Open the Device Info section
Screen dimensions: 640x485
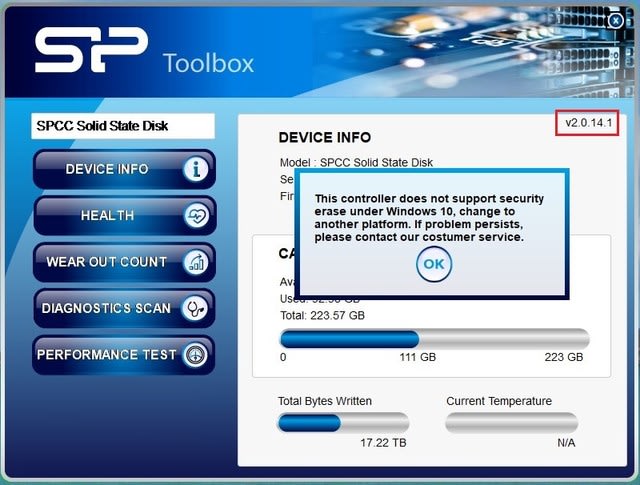pyautogui.click(x=124, y=169)
